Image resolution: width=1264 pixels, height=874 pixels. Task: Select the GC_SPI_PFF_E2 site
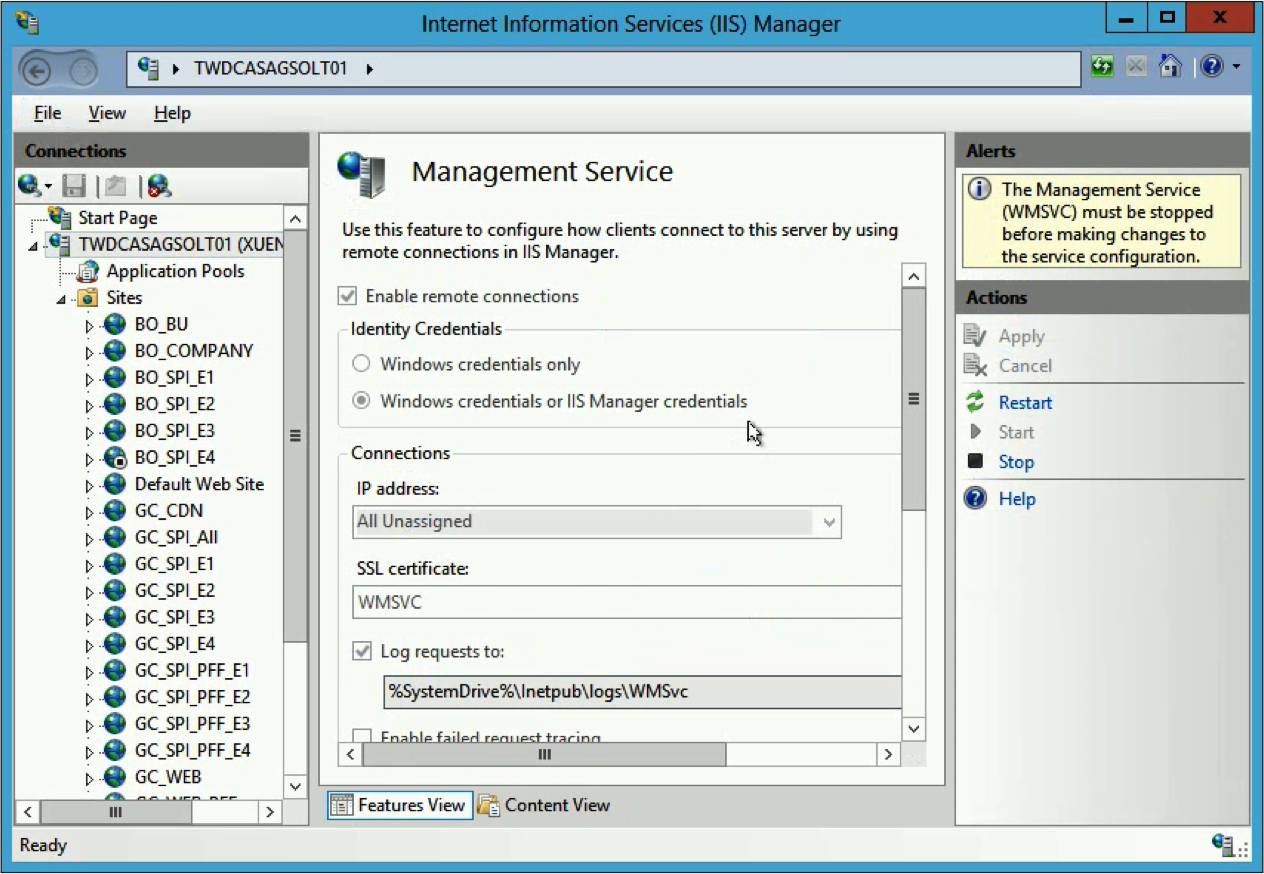point(192,697)
